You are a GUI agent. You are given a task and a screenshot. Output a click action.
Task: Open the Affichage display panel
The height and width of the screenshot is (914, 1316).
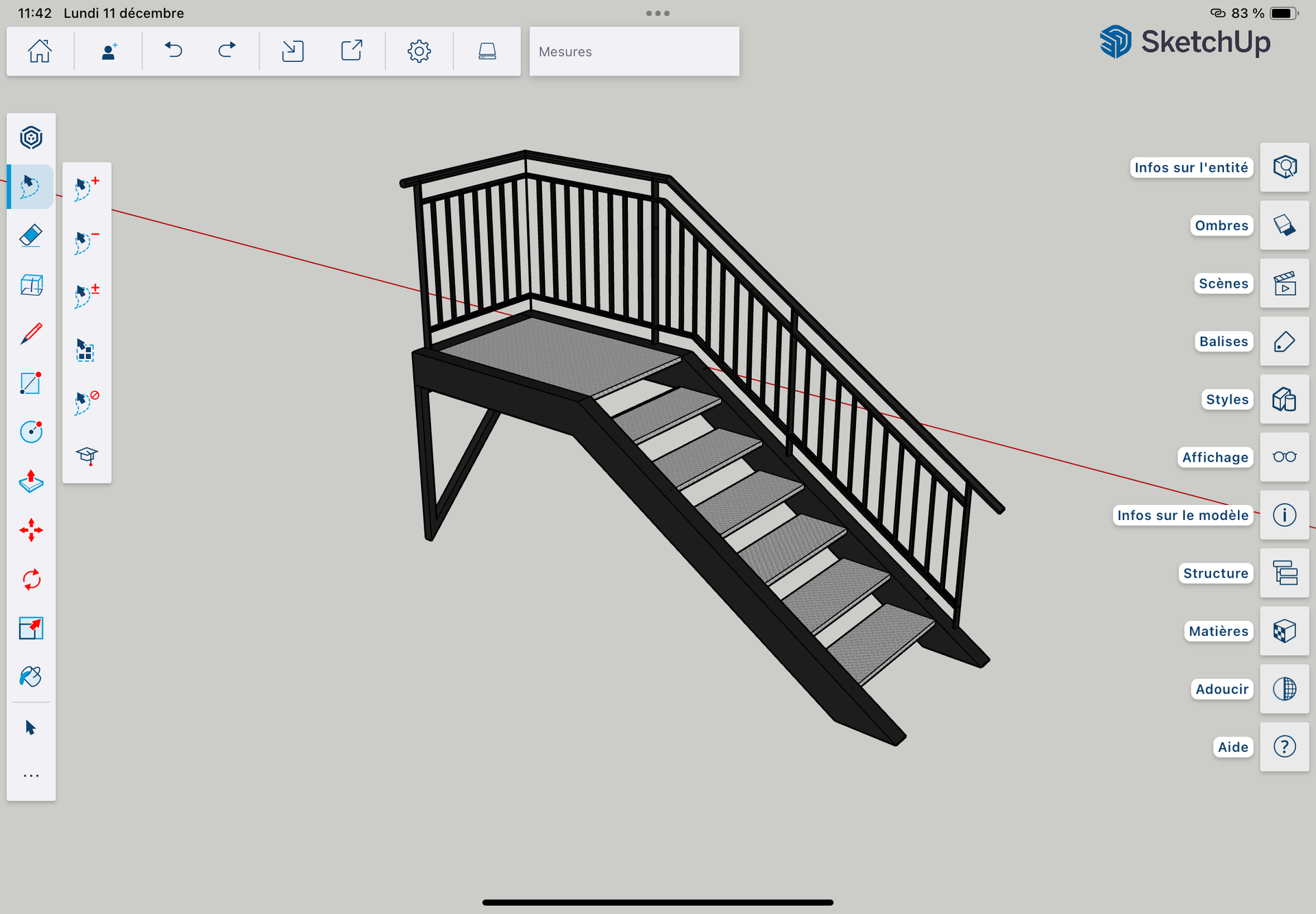[x=1284, y=457]
